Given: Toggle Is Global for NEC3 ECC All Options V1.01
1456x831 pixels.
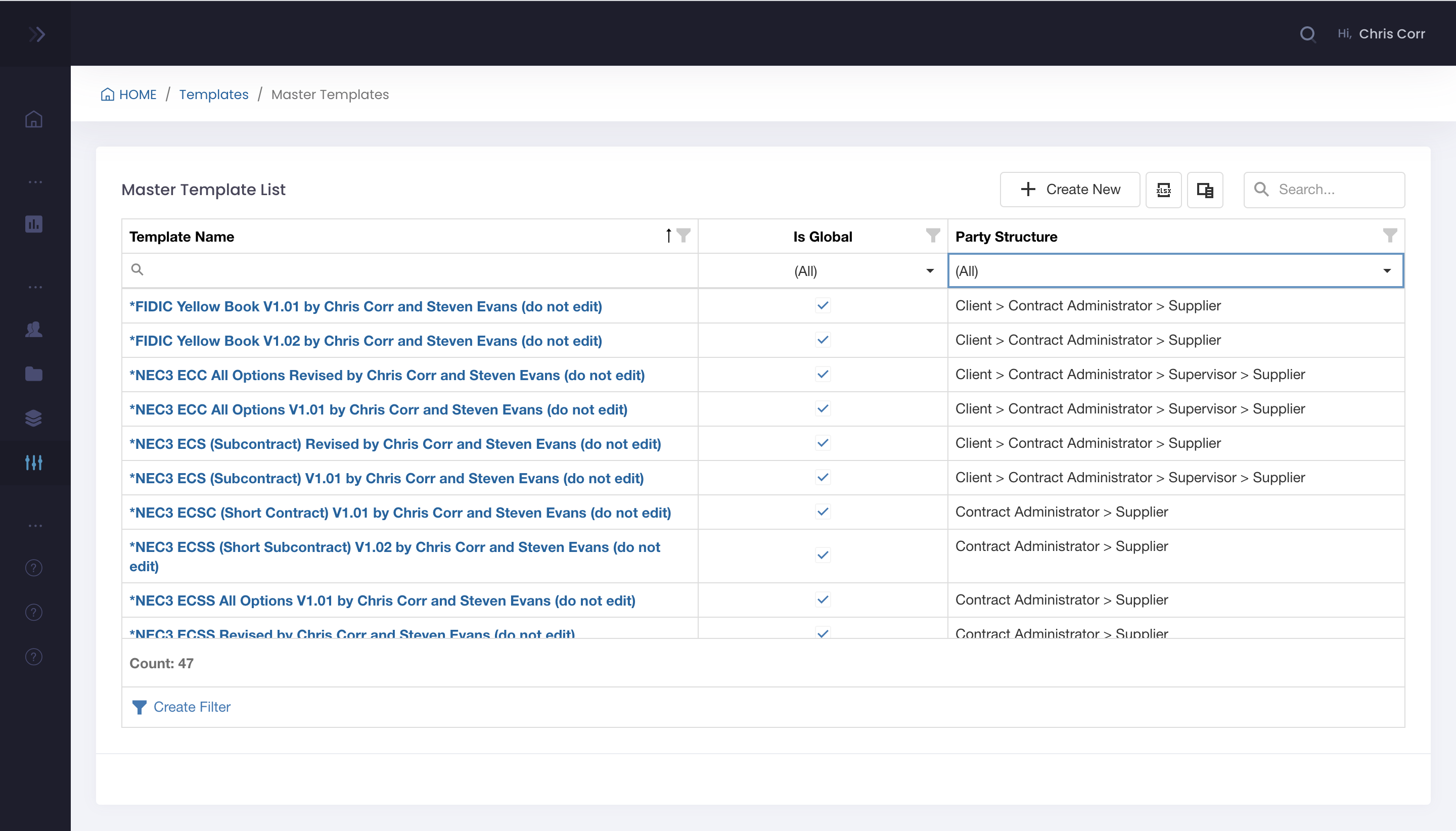Looking at the screenshot, I should coord(823,408).
